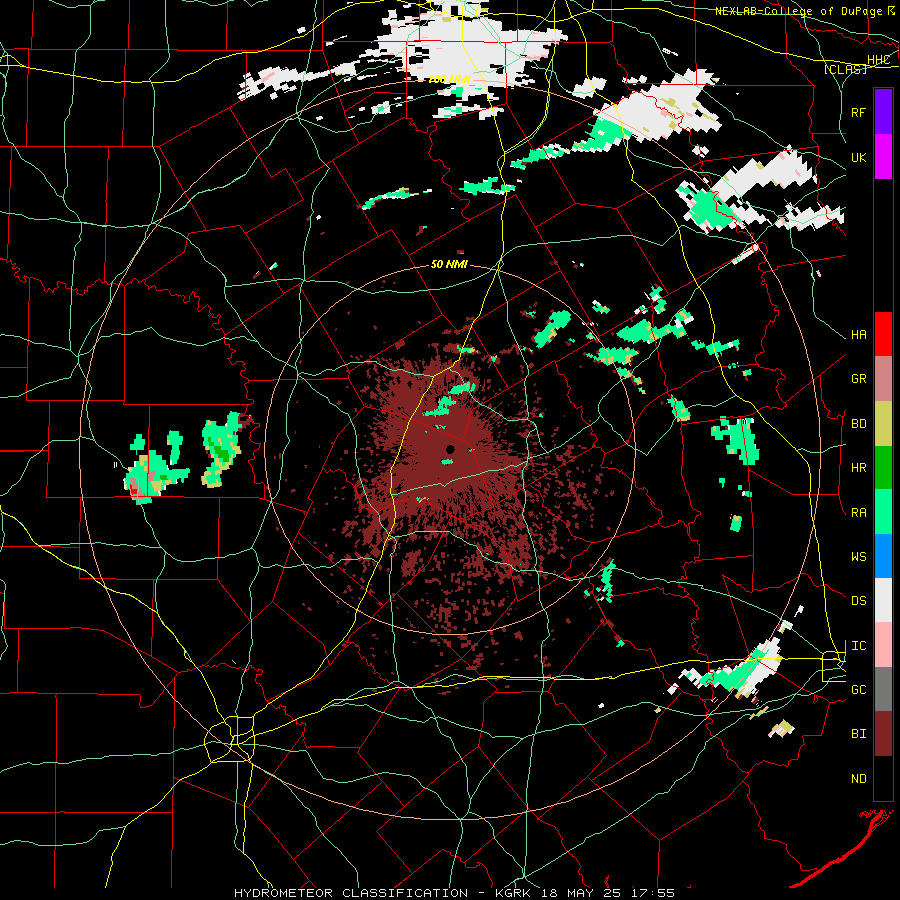Click the DS legend label
This screenshot has height=900, width=900.
(858, 601)
